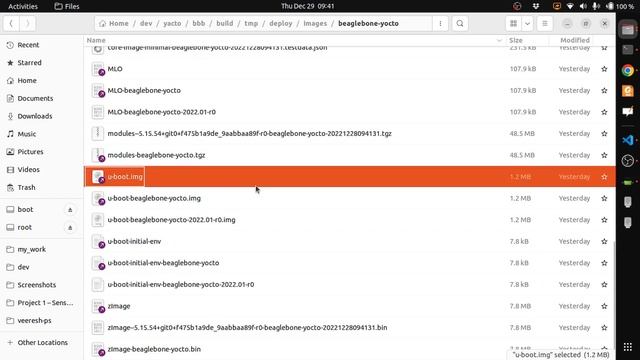Select zImage-beaglebone-yocto.bin file
The width and height of the screenshot is (640, 360).
click(350, 349)
